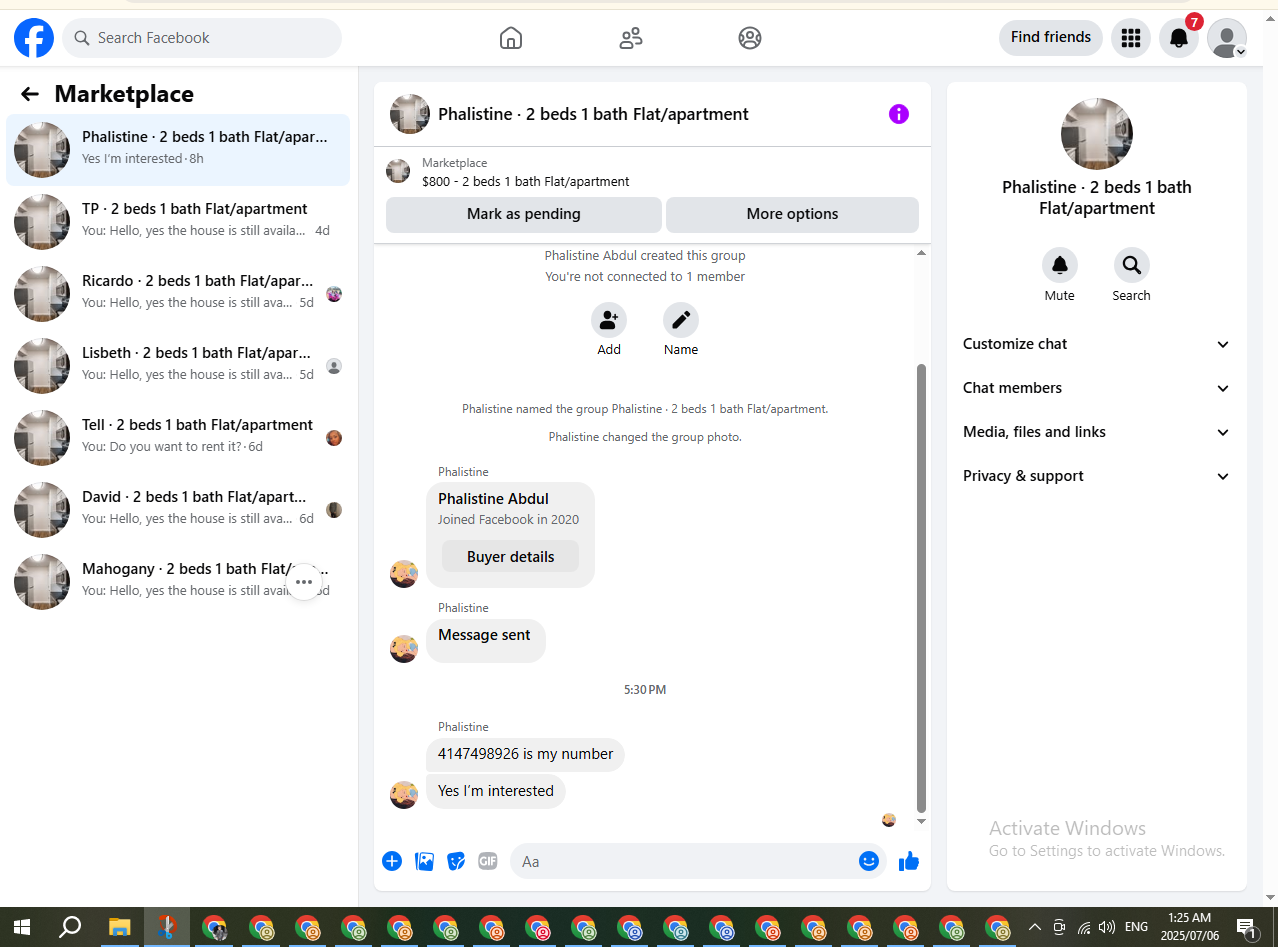This screenshot has height=947, width=1278.
Task: Click the Search Facebook field
Action: (x=202, y=38)
